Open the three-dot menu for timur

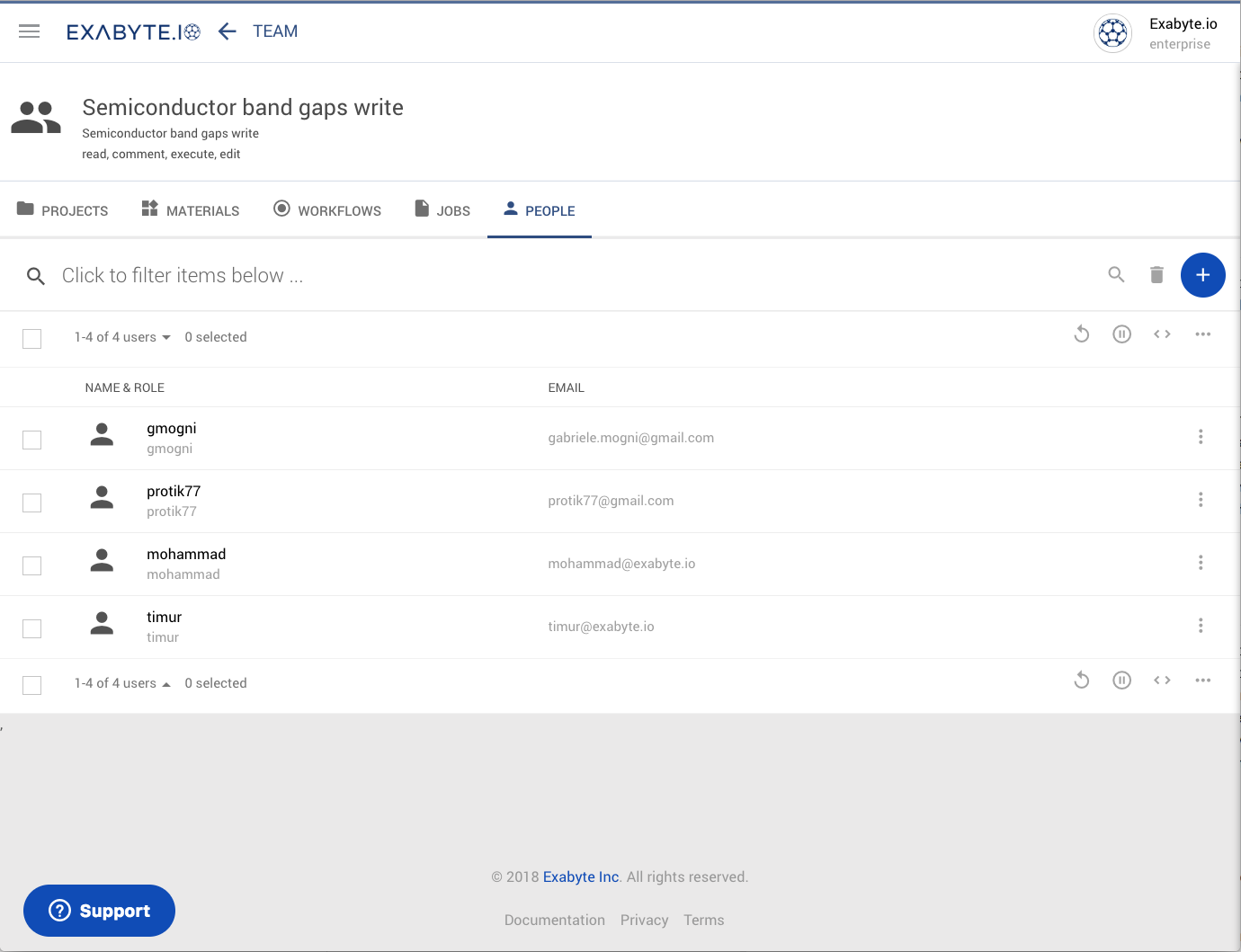click(1201, 626)
